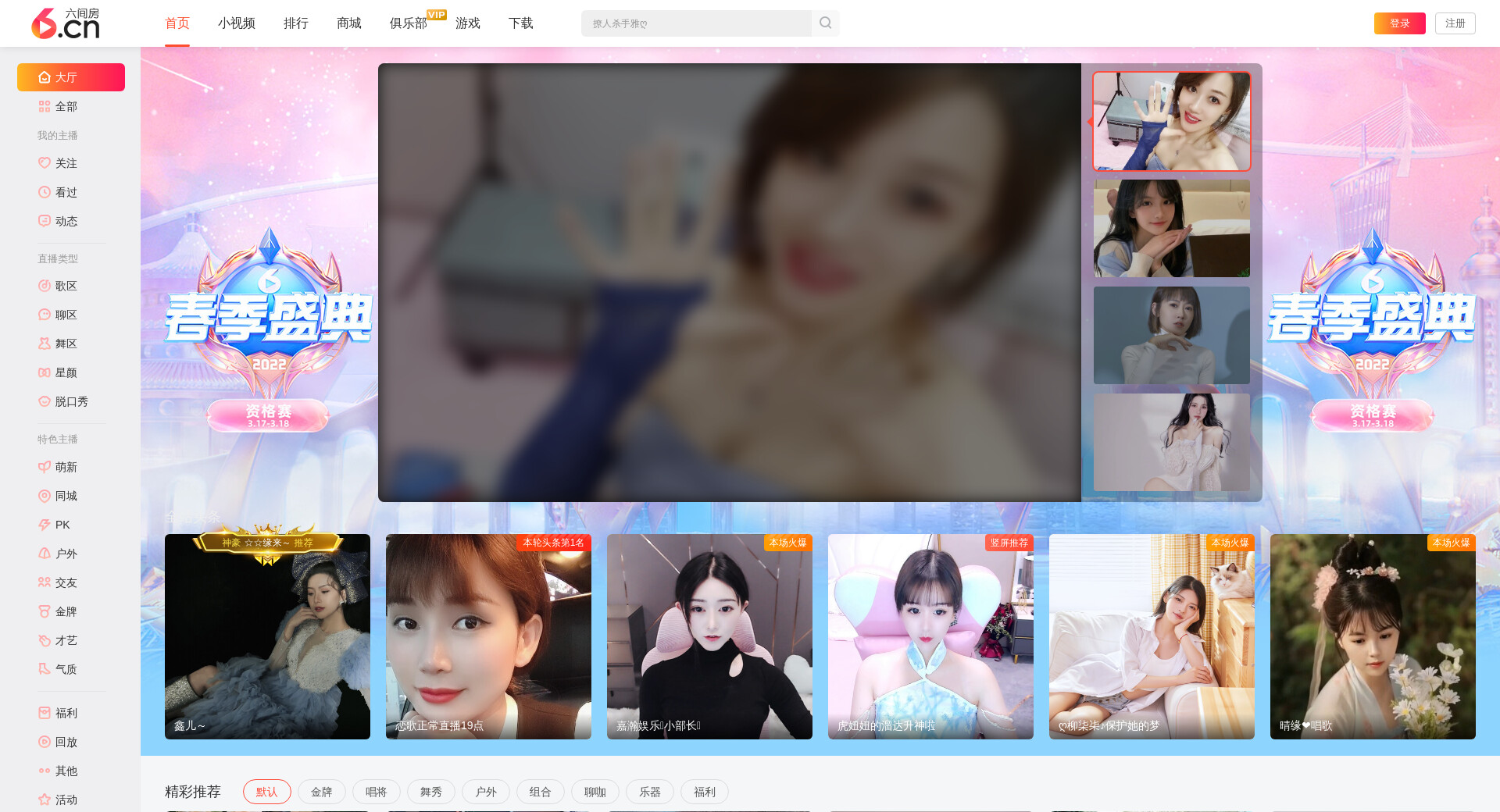Open the 嘉瀚娱乐小部长 streamer card

pyautogui.click(x=709, y=636)
